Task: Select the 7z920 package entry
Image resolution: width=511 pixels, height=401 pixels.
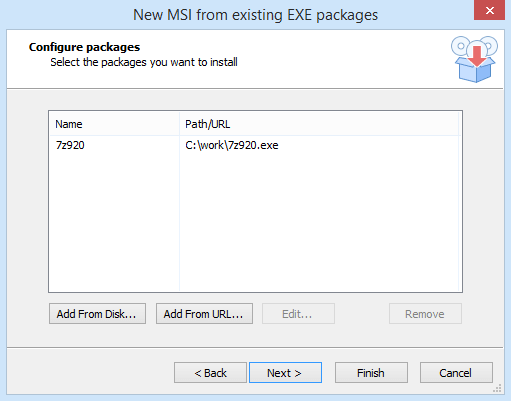Action: pos(70,145)
